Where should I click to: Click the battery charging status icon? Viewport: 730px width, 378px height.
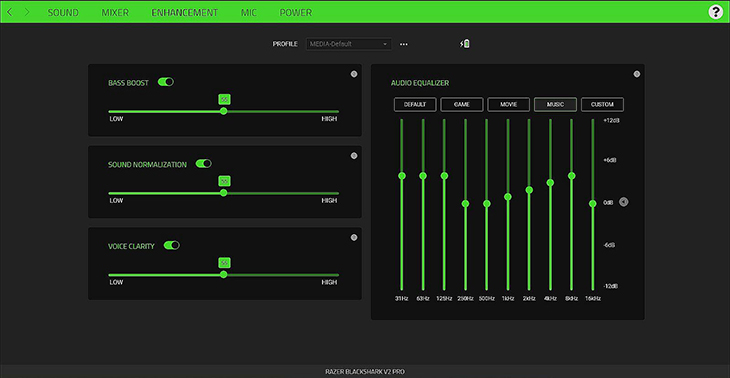tap(465, 44)
